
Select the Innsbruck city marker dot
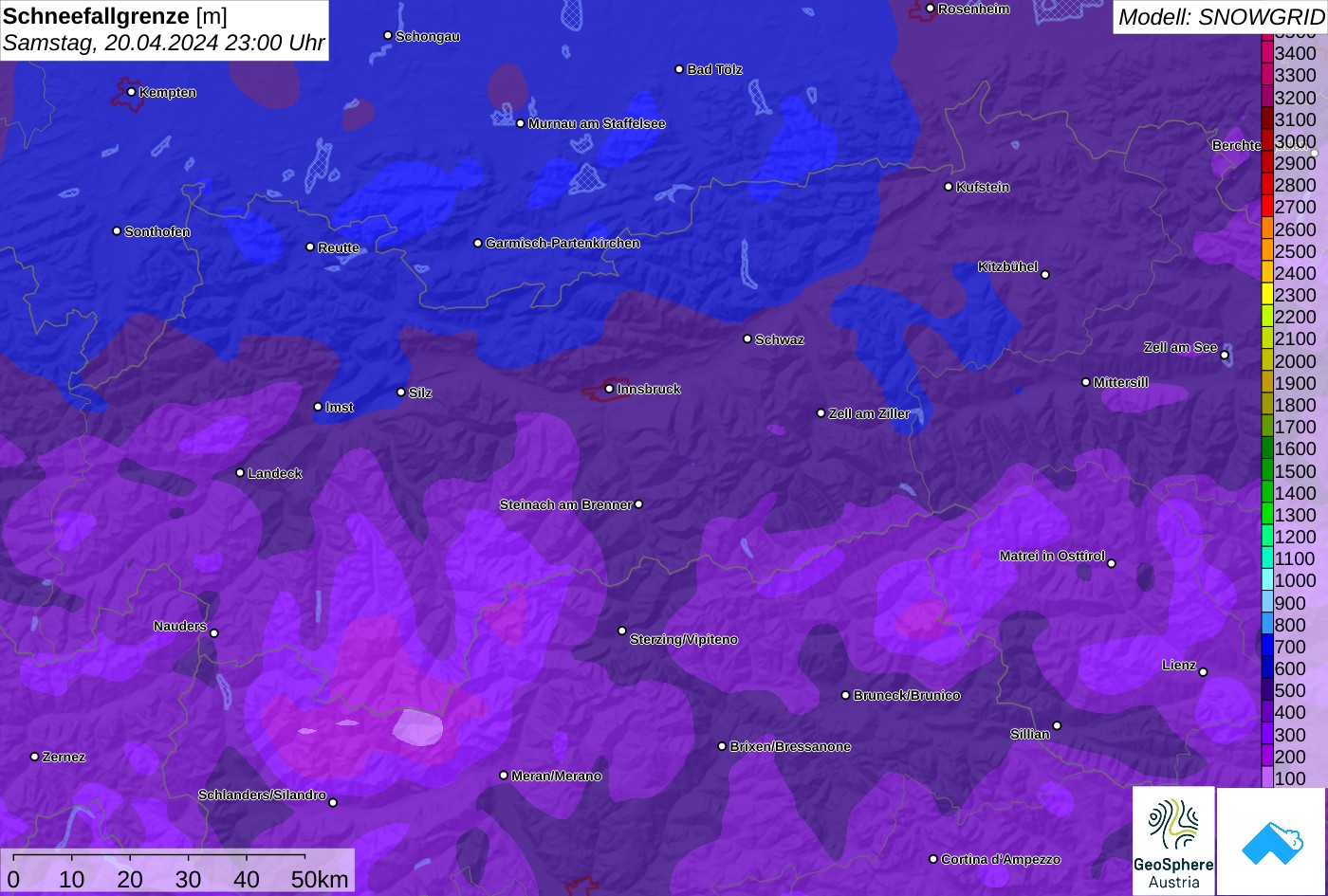(x=609, y=389)
